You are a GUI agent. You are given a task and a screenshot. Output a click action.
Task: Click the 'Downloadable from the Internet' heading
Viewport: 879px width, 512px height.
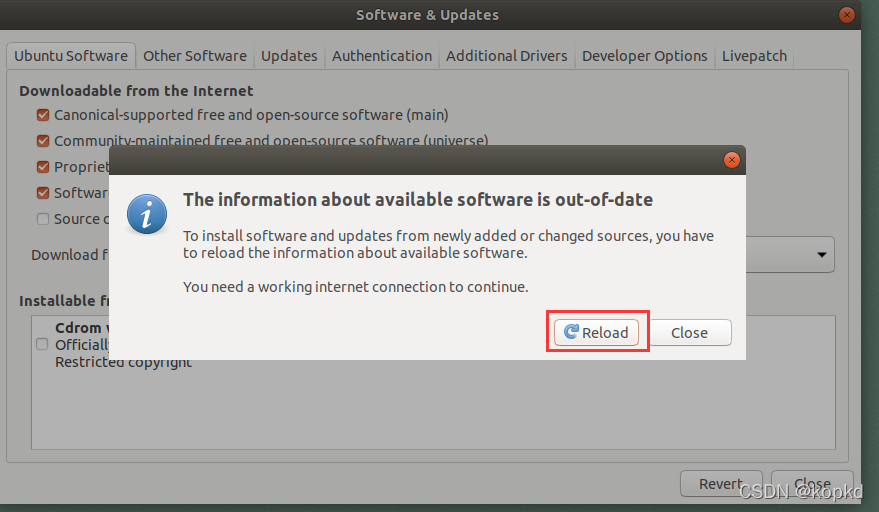click(136, 91)
